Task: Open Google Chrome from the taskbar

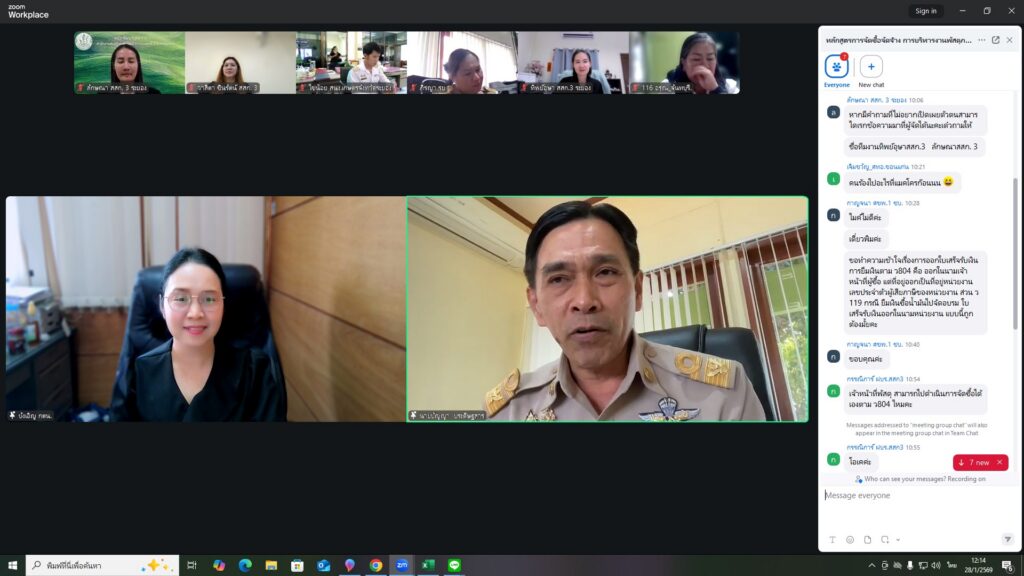Action: point(376,565)
